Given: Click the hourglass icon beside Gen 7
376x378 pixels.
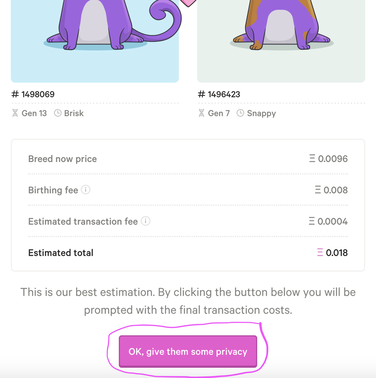Looking at the screenshot, I should pyautogui.click(x=201, y=113).
